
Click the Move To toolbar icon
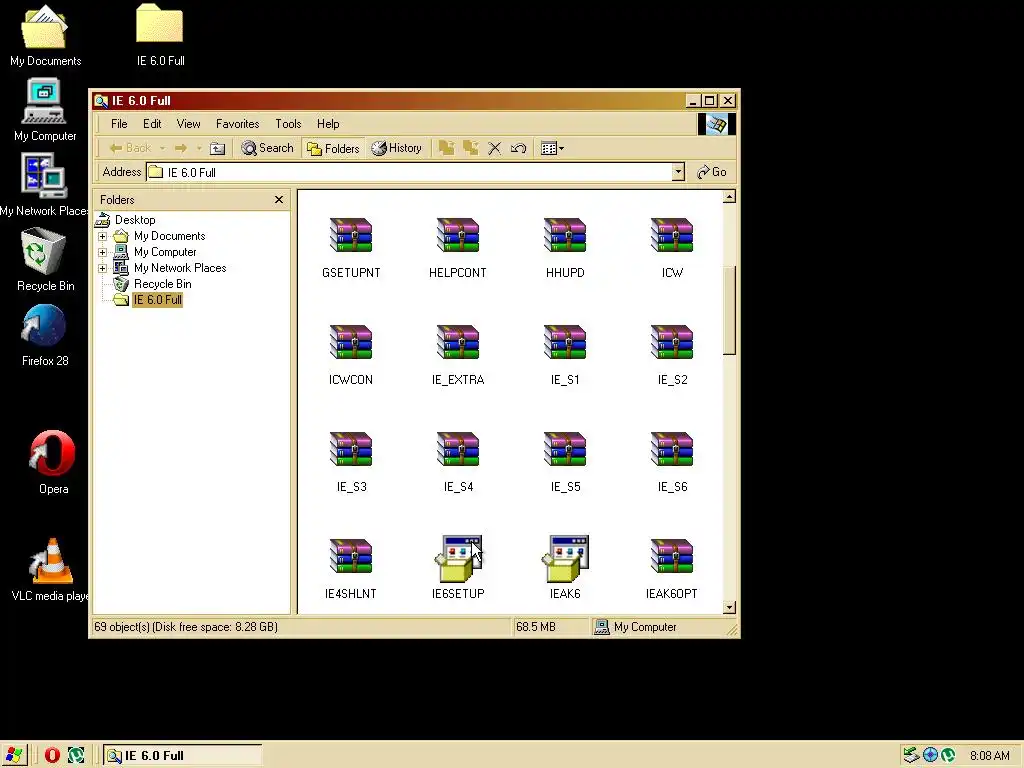click(x=447, y=148)
